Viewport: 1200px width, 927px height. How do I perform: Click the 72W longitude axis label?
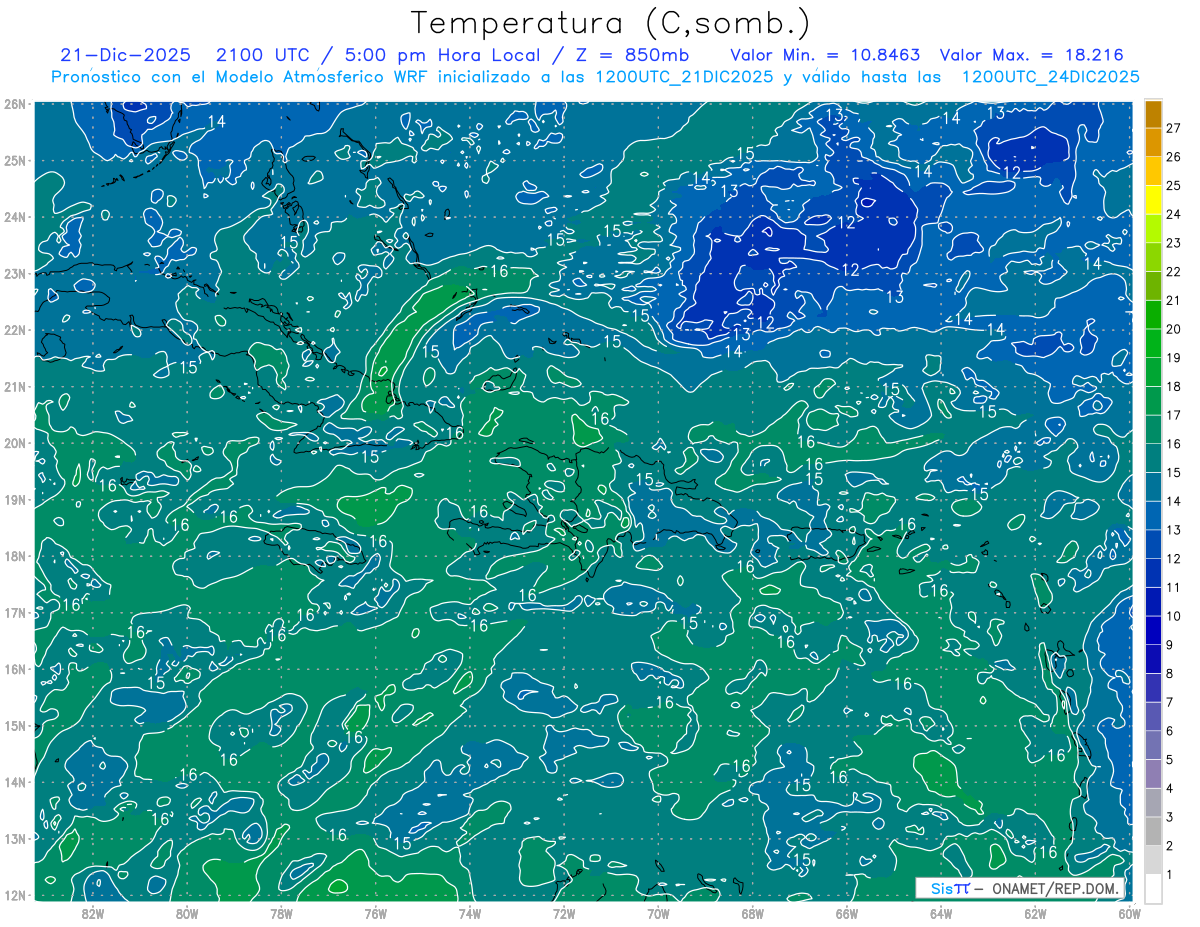[564, 912]
